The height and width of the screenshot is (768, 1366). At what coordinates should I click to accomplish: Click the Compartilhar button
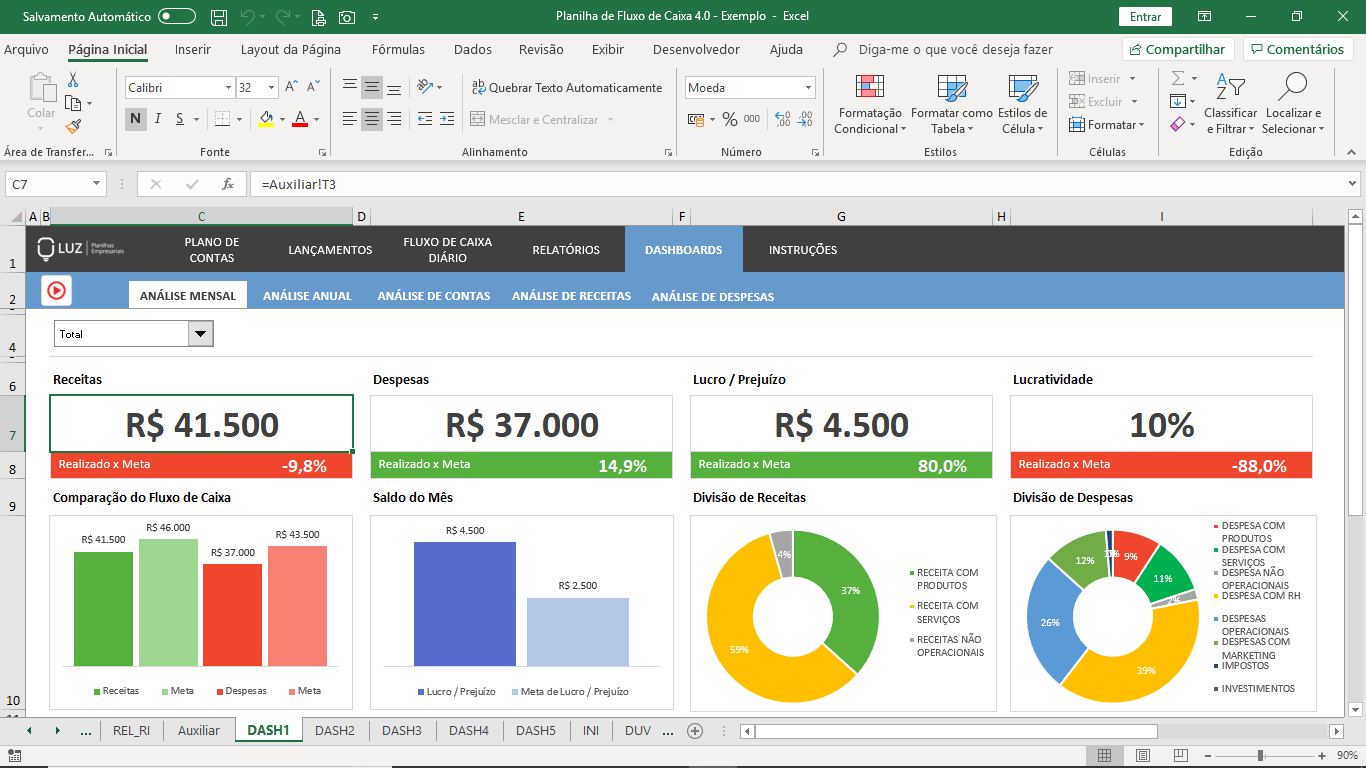pos(1177,49)
